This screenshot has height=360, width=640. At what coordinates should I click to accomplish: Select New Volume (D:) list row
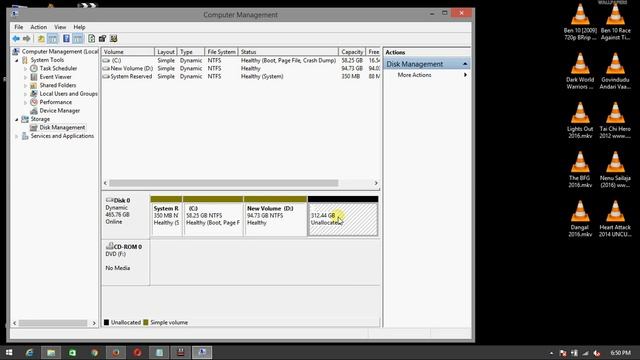click(x=241, y=69)
